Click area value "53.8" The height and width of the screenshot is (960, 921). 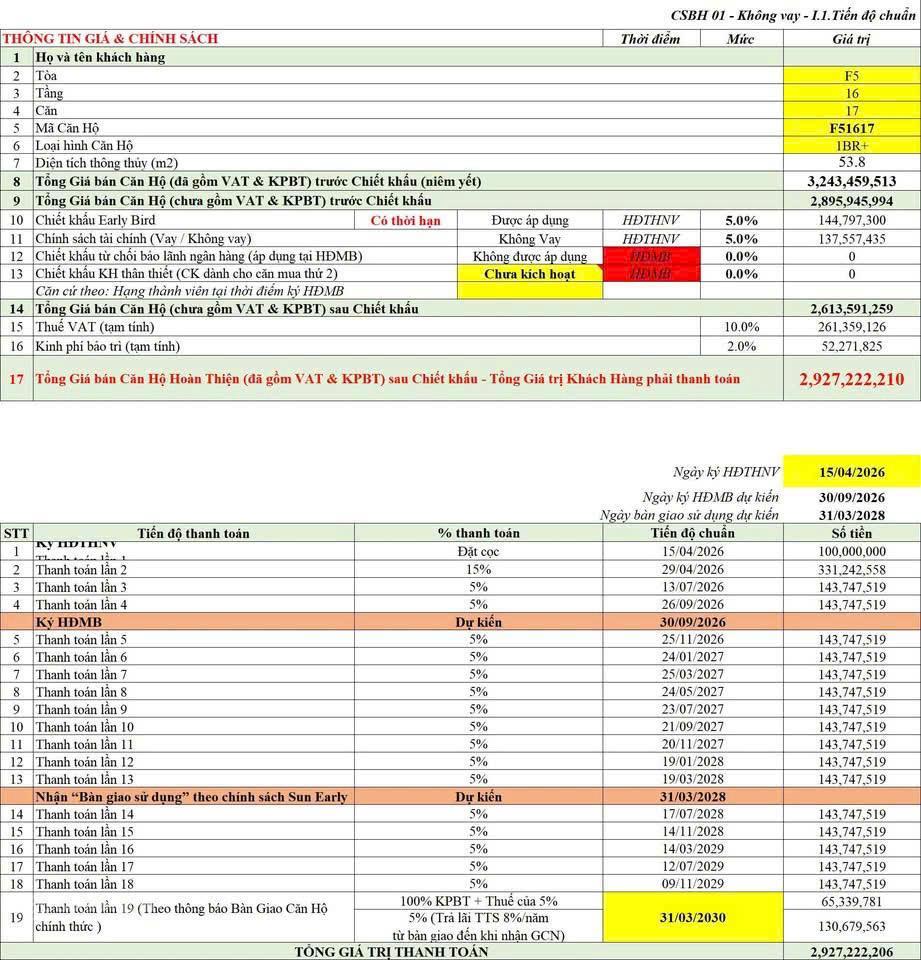pyautogui.click(x=852, y=162)
